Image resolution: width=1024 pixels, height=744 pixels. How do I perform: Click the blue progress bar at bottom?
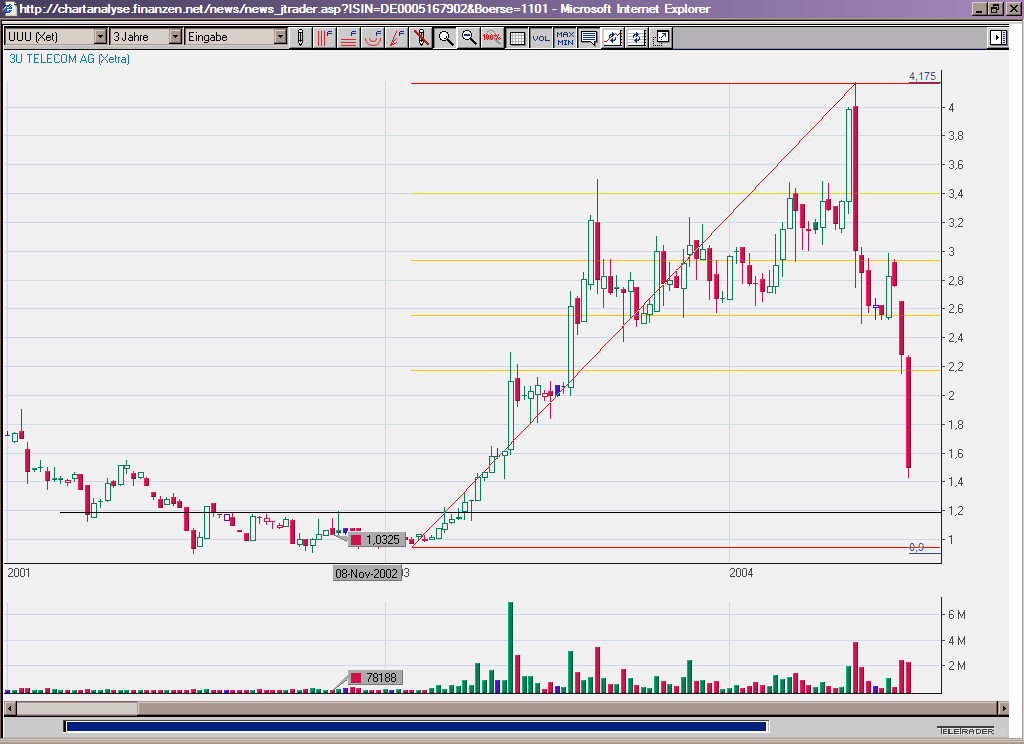click(x=416, y=726)
